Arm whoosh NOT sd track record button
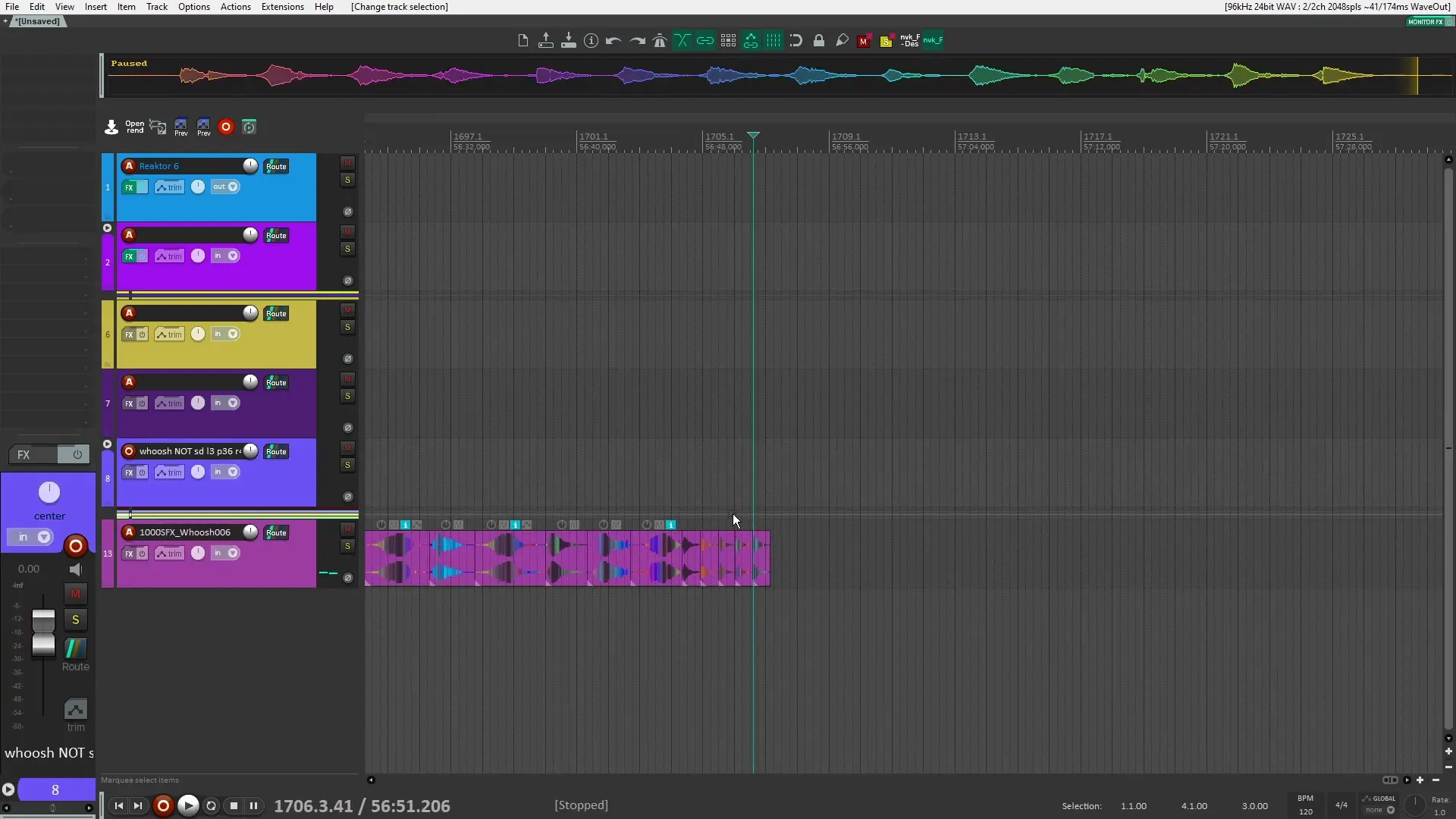1456x819 pixels. [x=129, y=451]
